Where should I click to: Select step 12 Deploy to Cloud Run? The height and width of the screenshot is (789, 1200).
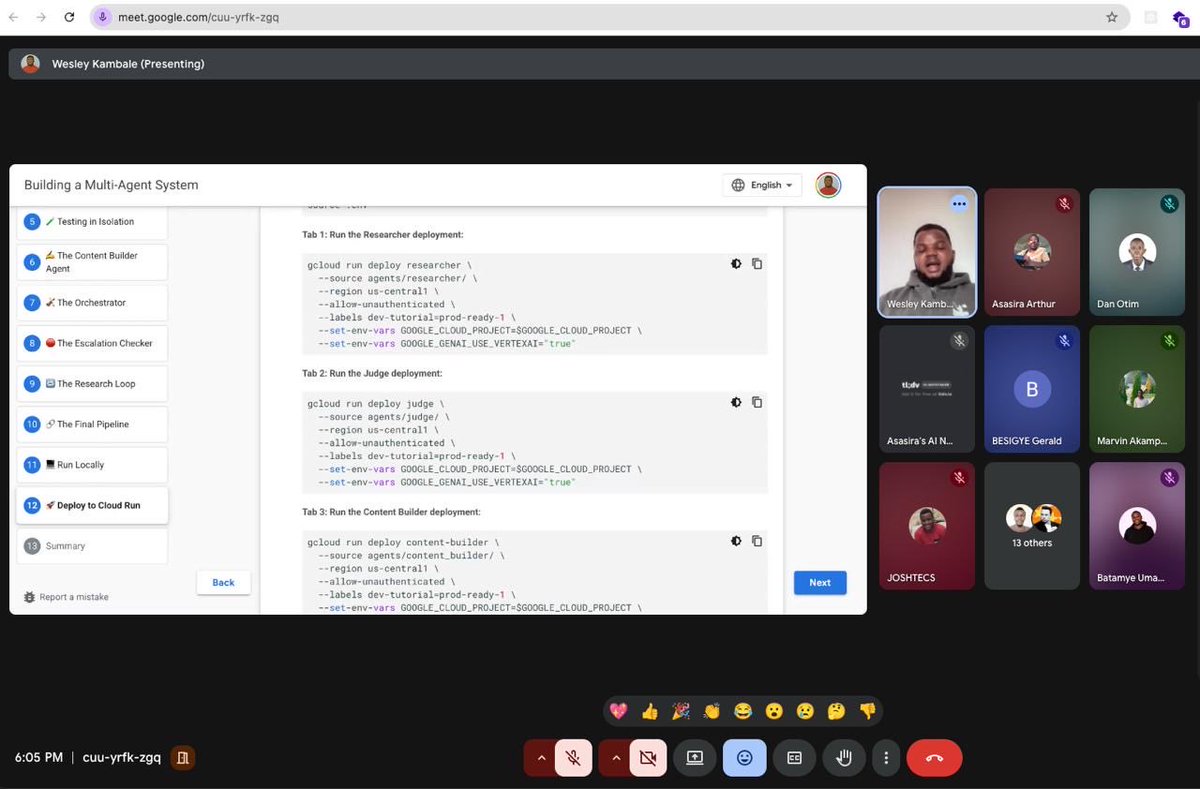[92, 505]
